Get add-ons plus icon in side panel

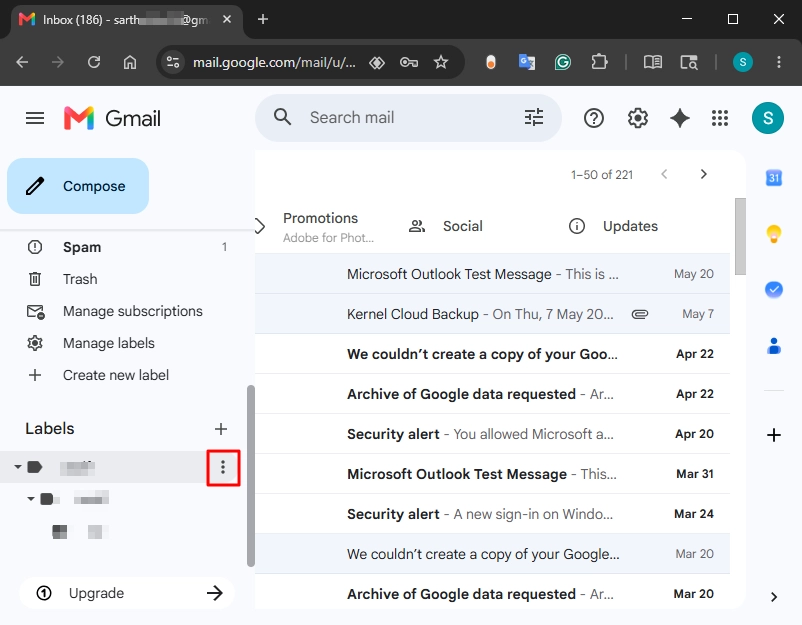pyautogui.click(x=773, y=435)
